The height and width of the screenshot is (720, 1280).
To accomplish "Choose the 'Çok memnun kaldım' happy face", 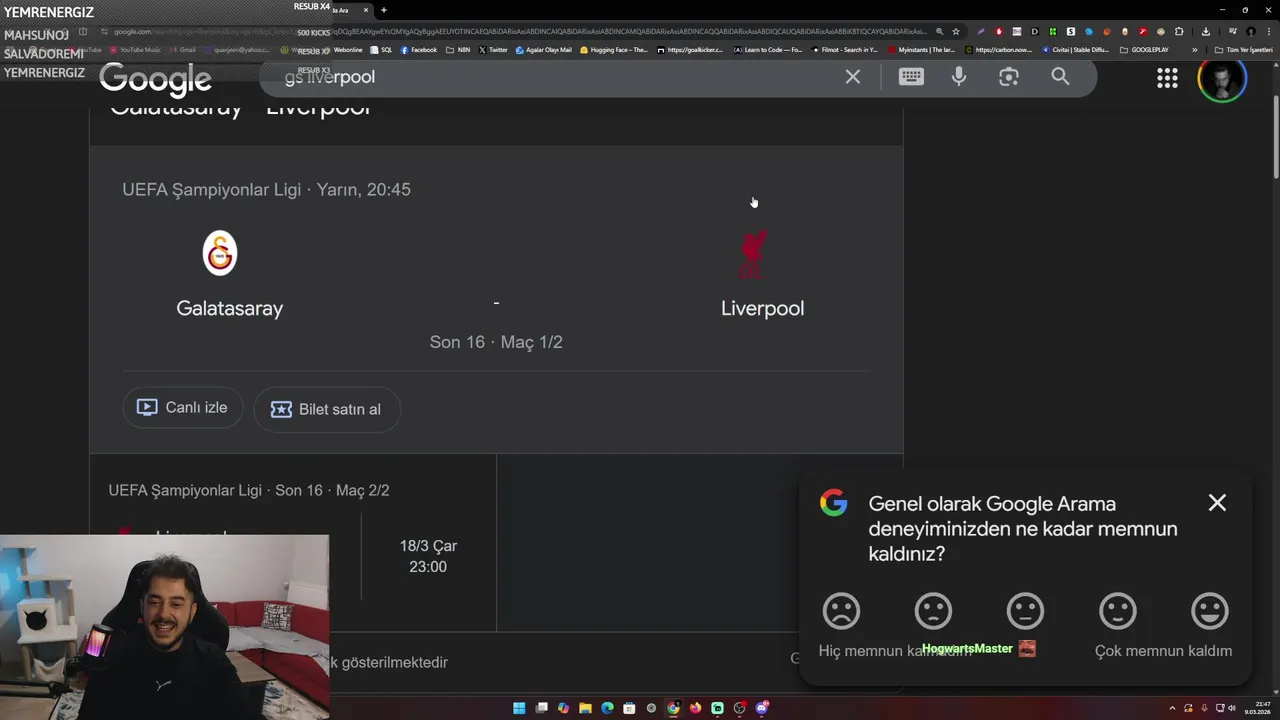I will point(1210,611).
